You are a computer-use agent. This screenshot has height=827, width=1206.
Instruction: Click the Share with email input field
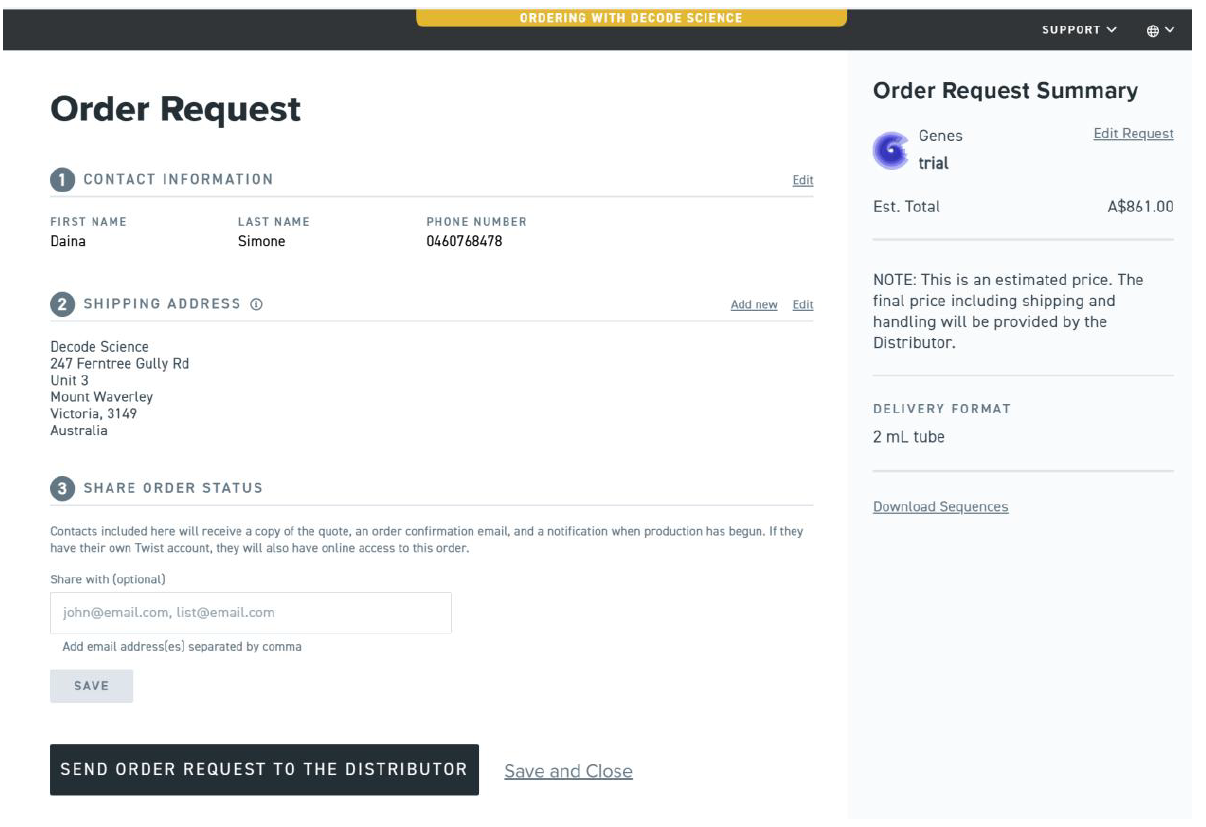250,613
